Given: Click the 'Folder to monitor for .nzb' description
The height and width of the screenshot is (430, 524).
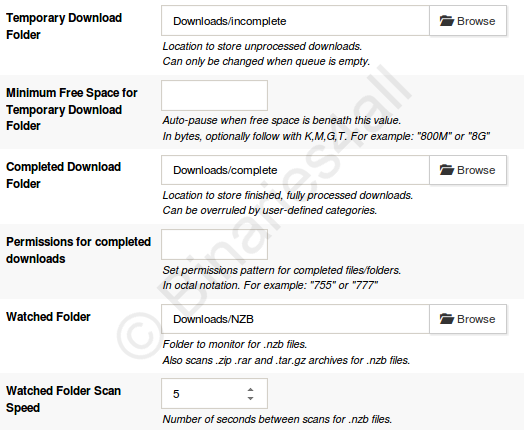Looking at the screenshot, I should pyautogui.click(x=235, y=344).
